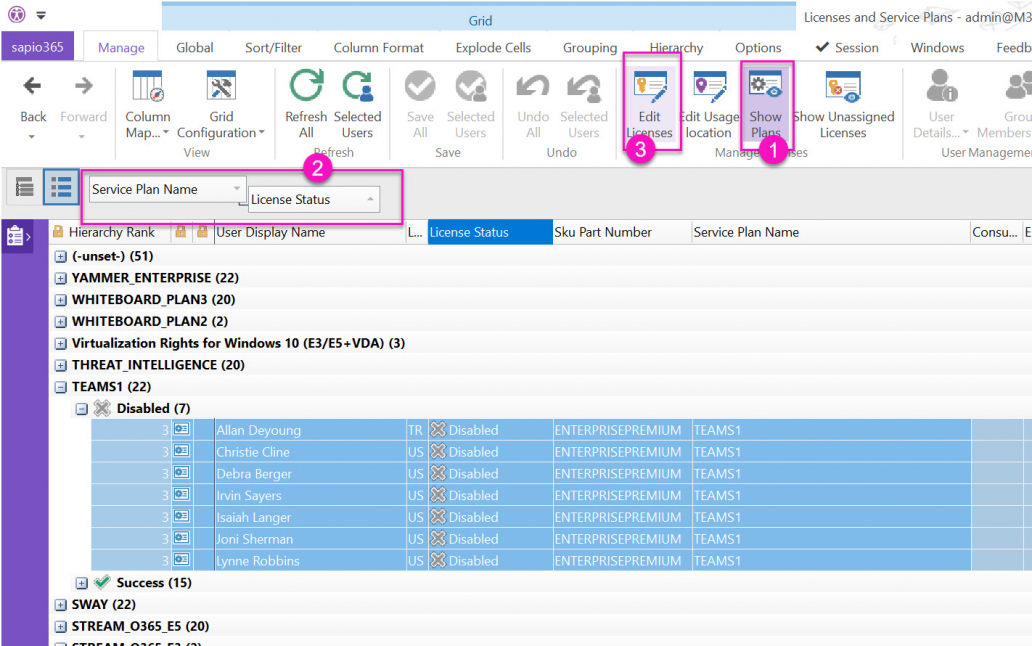Click the Disabled group X icon
The width and height of the screenshot is (1032, 646).
(x=102, y=409)
